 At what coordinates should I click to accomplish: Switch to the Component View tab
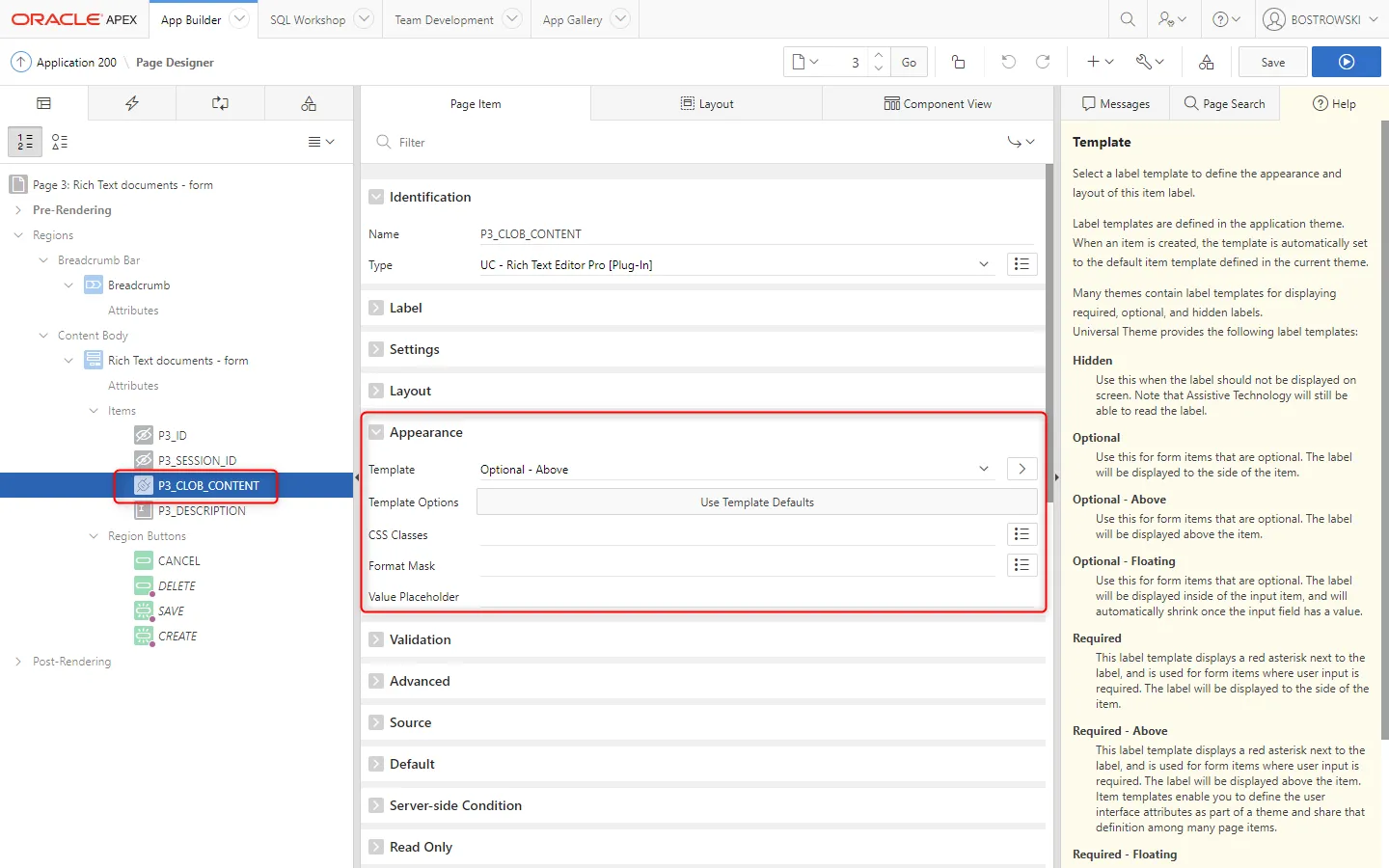(938, 104)
